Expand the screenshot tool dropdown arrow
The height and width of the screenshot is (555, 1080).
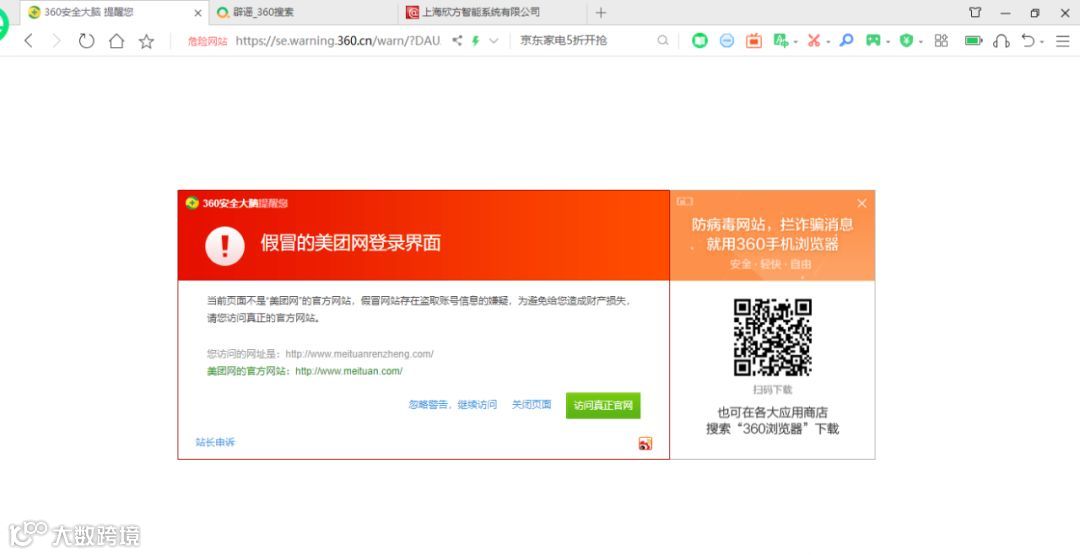pos(828,42)
